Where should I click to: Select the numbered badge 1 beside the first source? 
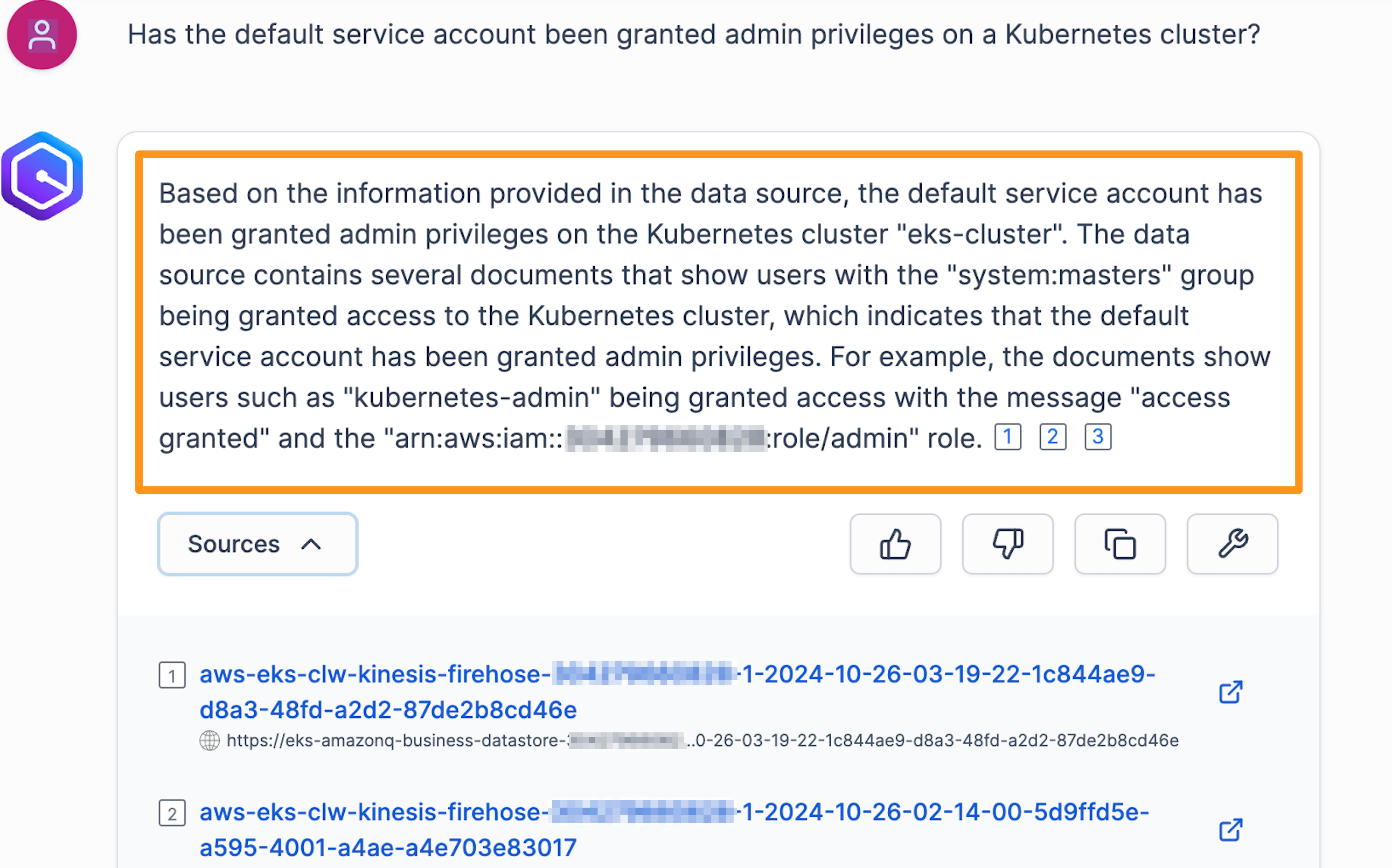point(172,676)
